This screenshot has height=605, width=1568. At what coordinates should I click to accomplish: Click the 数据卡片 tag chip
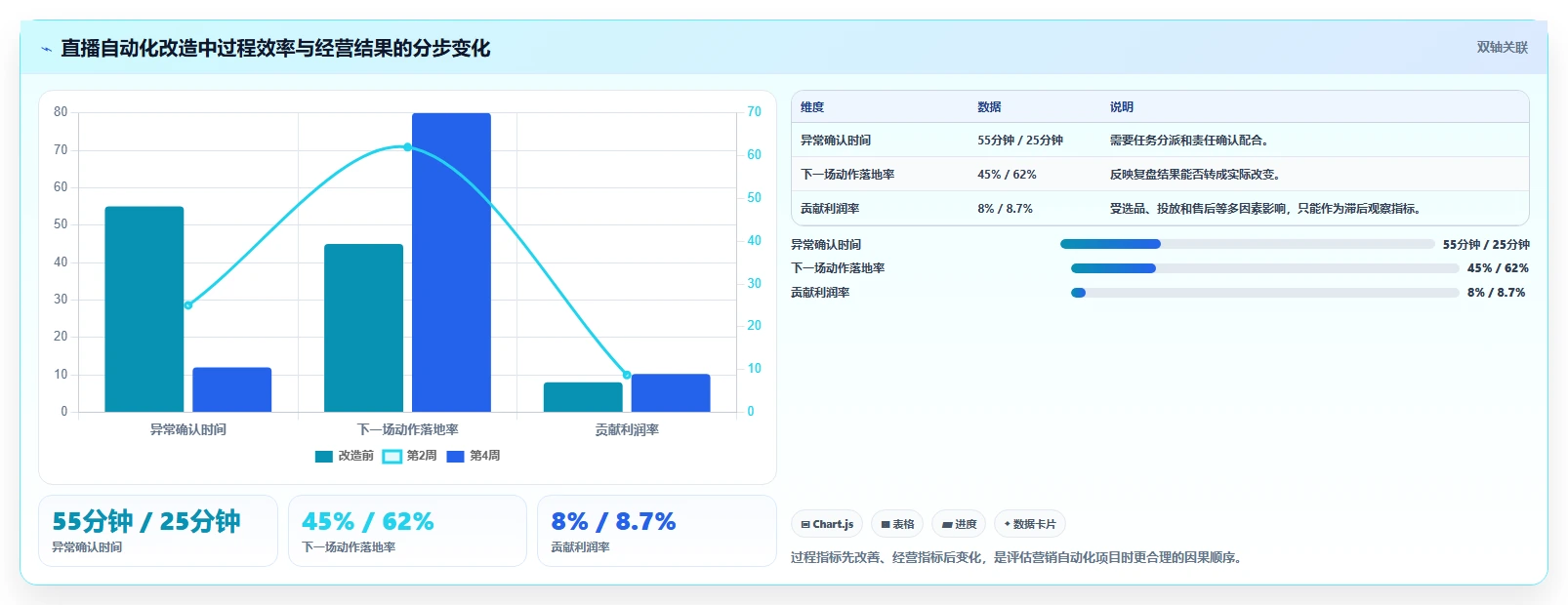click(x=1030, y=524)
